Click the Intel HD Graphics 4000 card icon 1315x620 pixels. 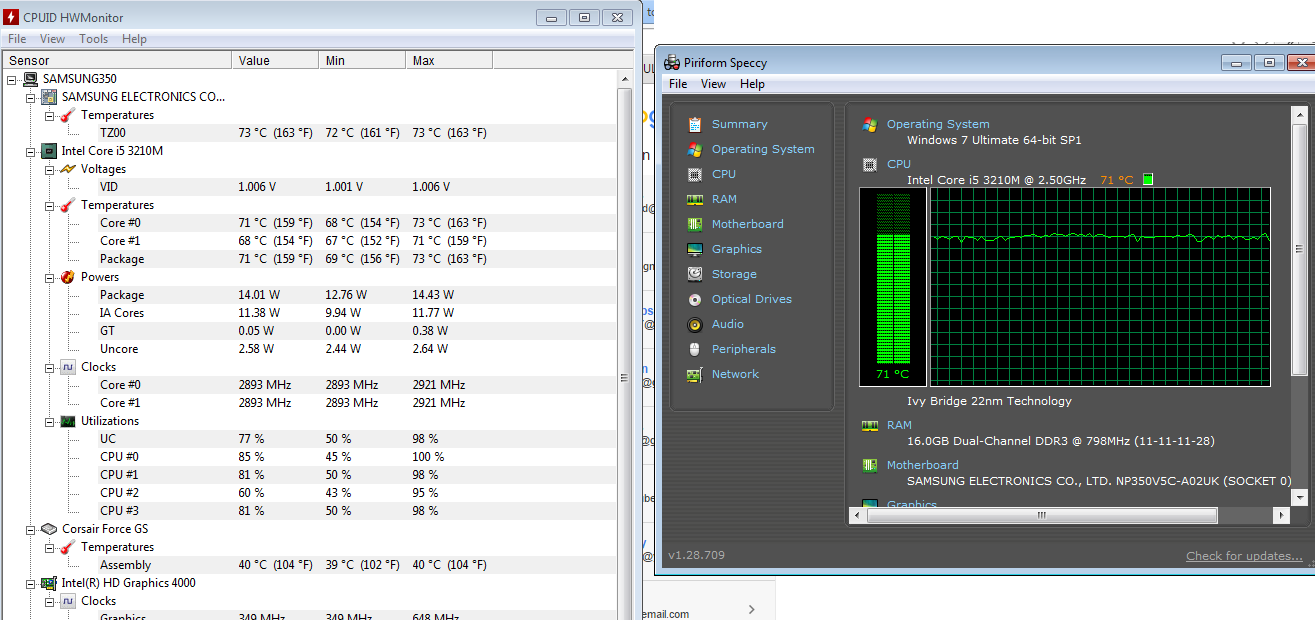click(49, 583)
